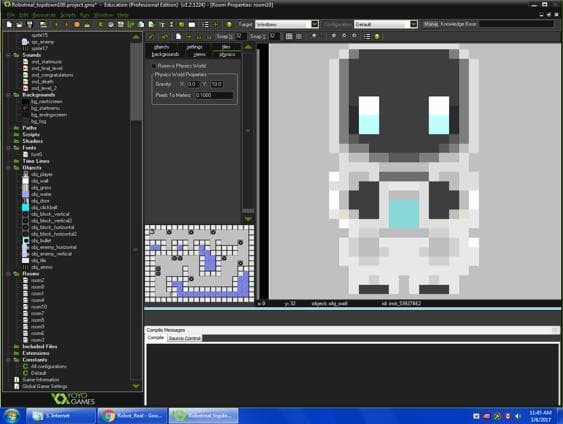Confirm room changes with green checkmark icon
The width and height of the screenshot is (563, 424).
[151, 37]
